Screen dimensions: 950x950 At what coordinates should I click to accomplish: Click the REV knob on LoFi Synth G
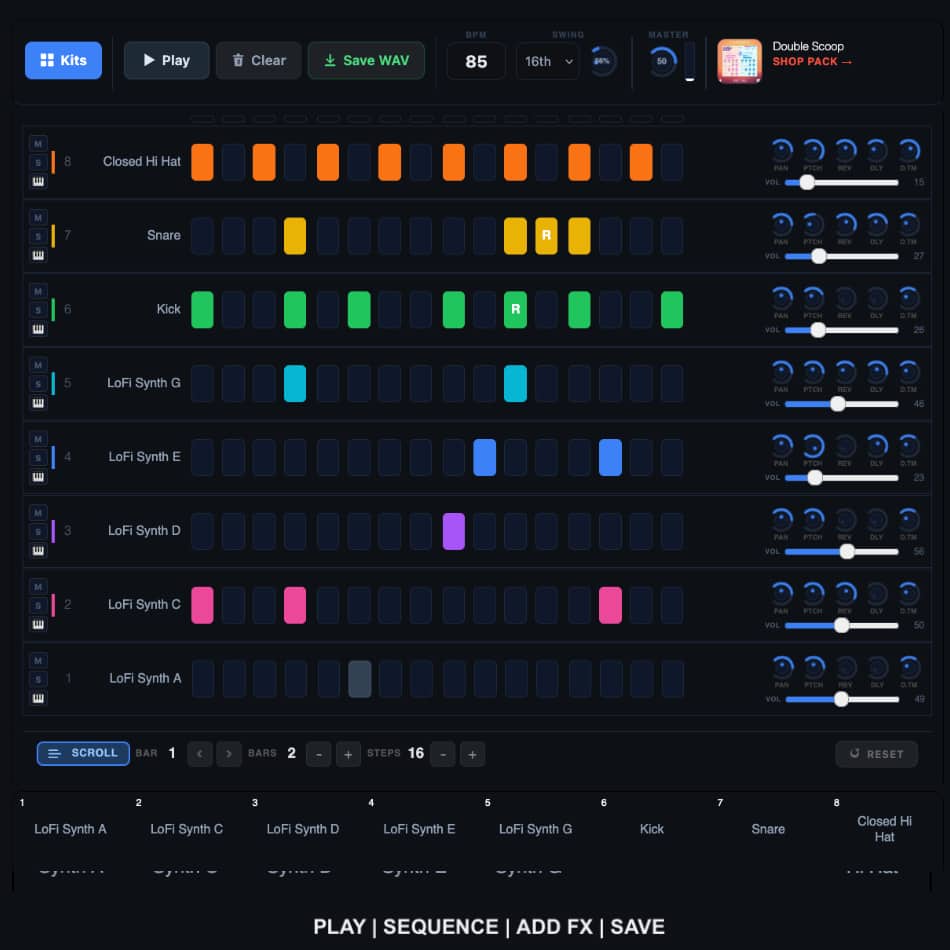pos(845,372)
